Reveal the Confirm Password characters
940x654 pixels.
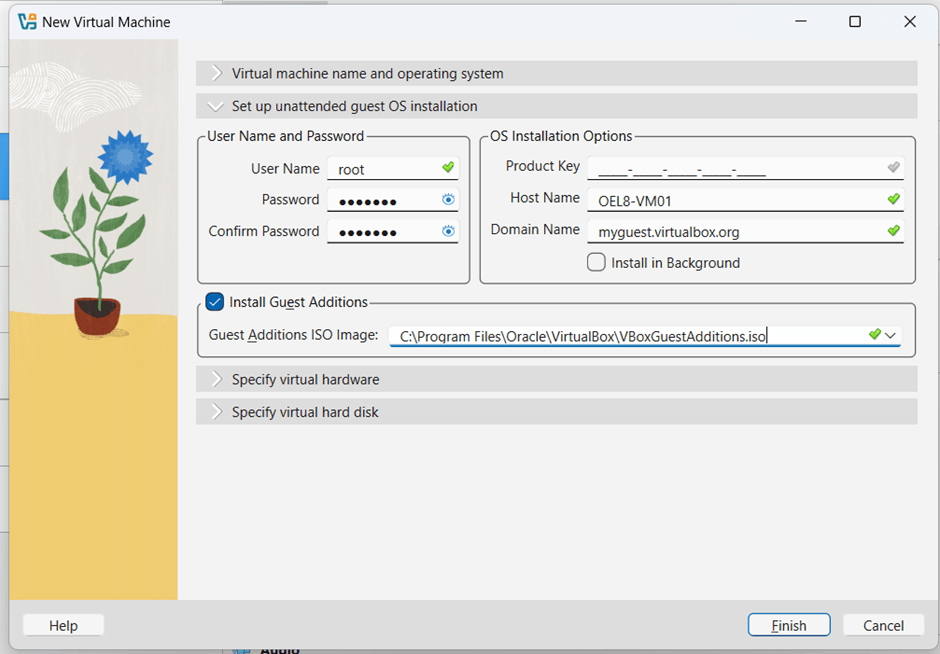(448, 232)
